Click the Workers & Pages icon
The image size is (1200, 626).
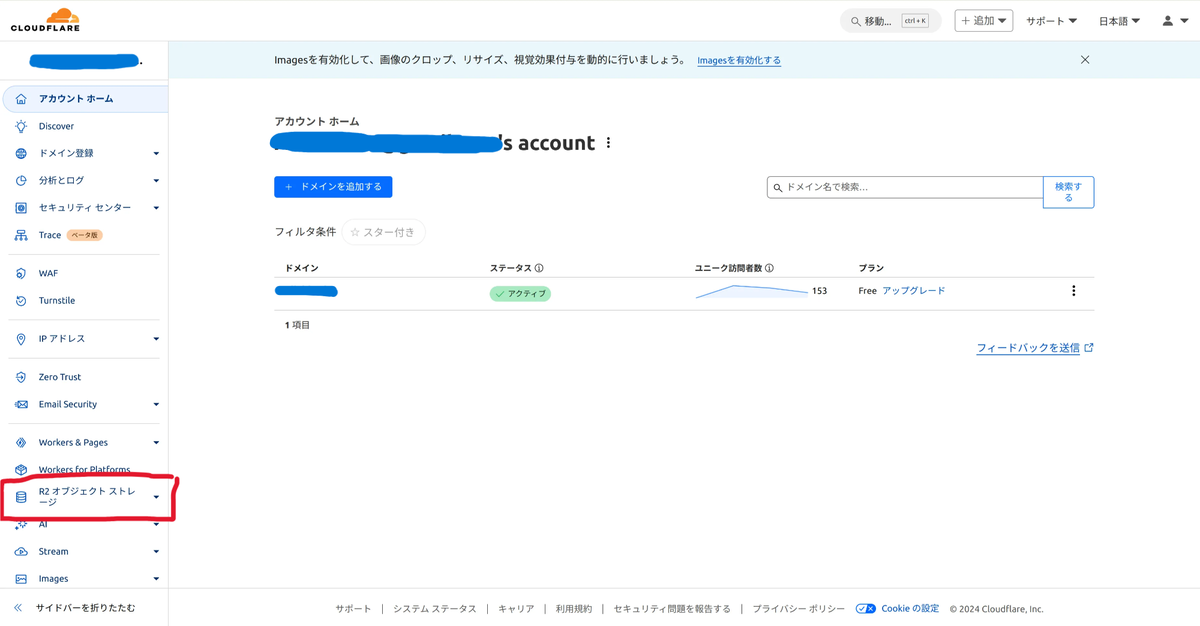coord(21,442)
